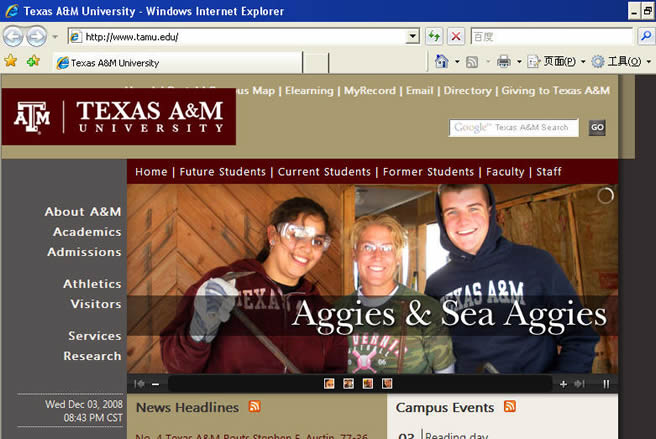Screen dimensions: 656x439
Task: Open the Email link
Action: point(419,90)
